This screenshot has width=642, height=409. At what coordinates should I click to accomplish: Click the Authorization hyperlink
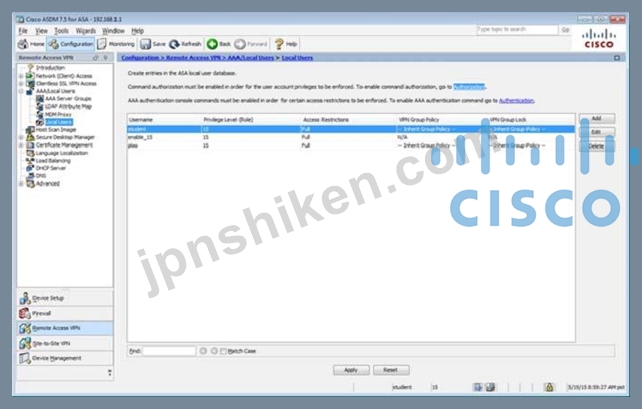[x=469, y=87]
